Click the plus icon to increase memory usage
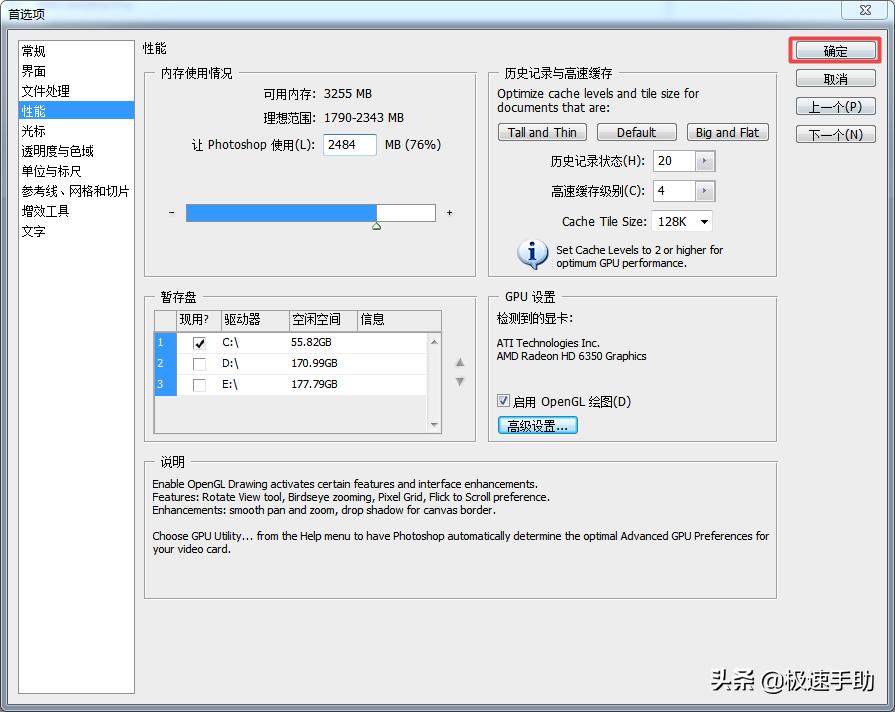This screenshot has height=712, width=895. (449, 212)
